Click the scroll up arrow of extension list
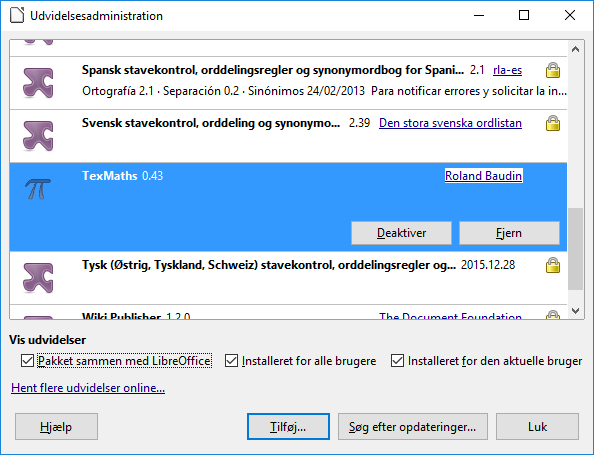Image resolution: width=594 pixels, height=455 pixels. tap(575, 49)
